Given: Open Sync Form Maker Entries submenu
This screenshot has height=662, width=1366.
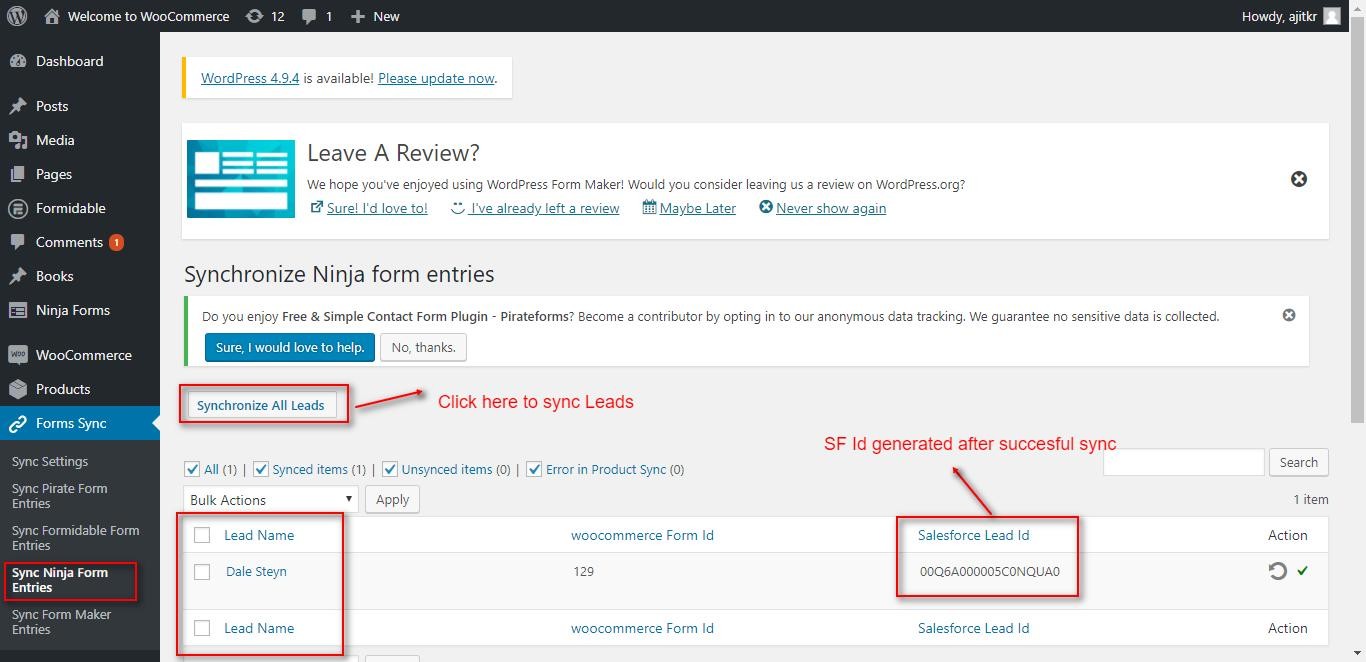Looking at the screenshot, I should [x=62, y=622].
